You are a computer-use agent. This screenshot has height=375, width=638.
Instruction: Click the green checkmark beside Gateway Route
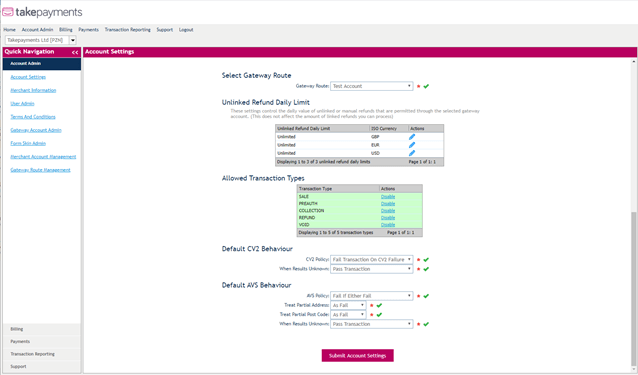426,86
